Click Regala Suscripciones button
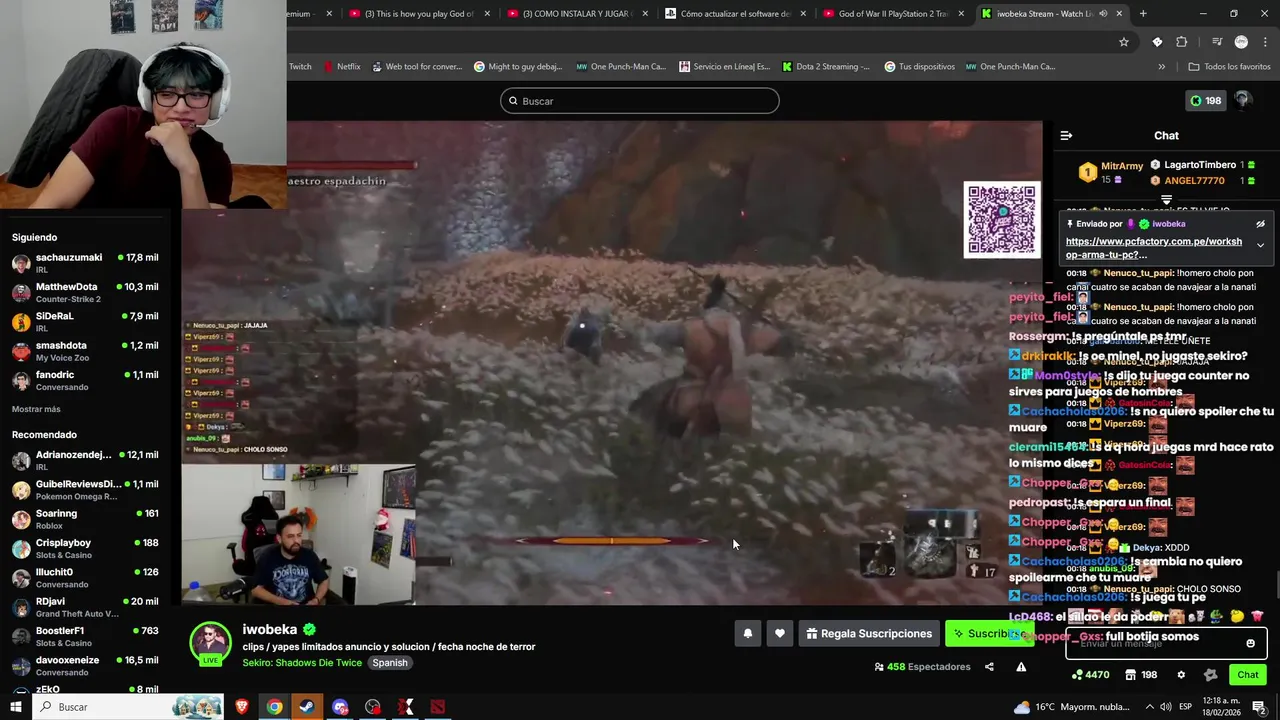The image size is (1280, 720). [x=868, y=633]
